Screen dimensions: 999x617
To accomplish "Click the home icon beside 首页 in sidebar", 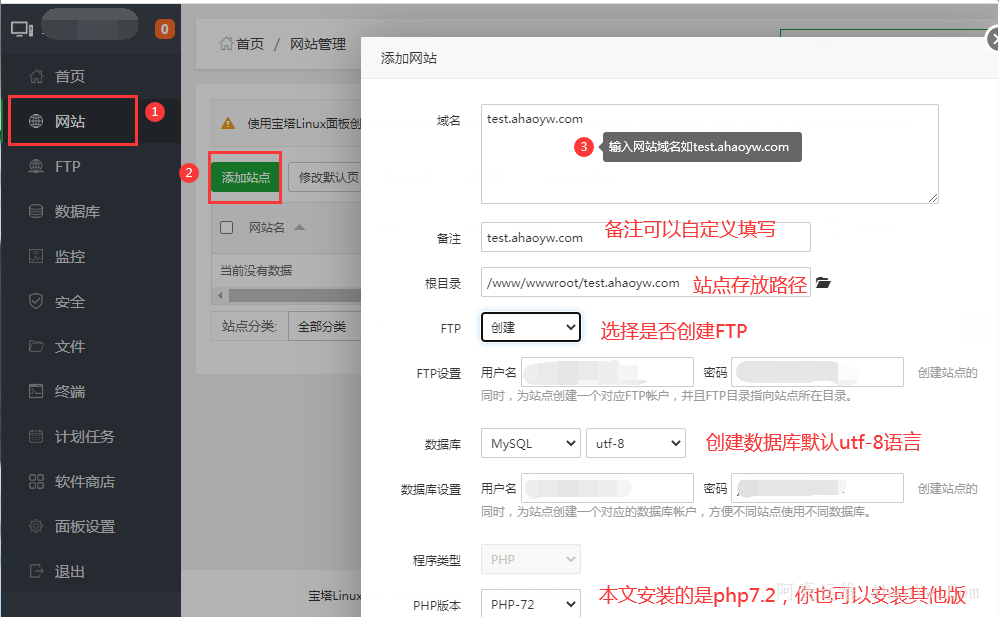I will point(37,77).
